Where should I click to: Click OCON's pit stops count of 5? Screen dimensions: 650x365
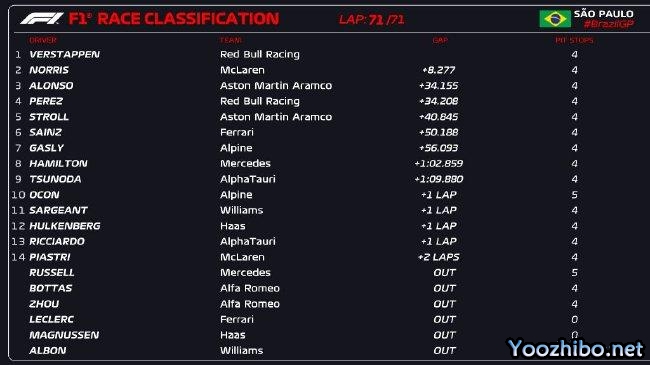pyautogui.click(x=574, y=195)
